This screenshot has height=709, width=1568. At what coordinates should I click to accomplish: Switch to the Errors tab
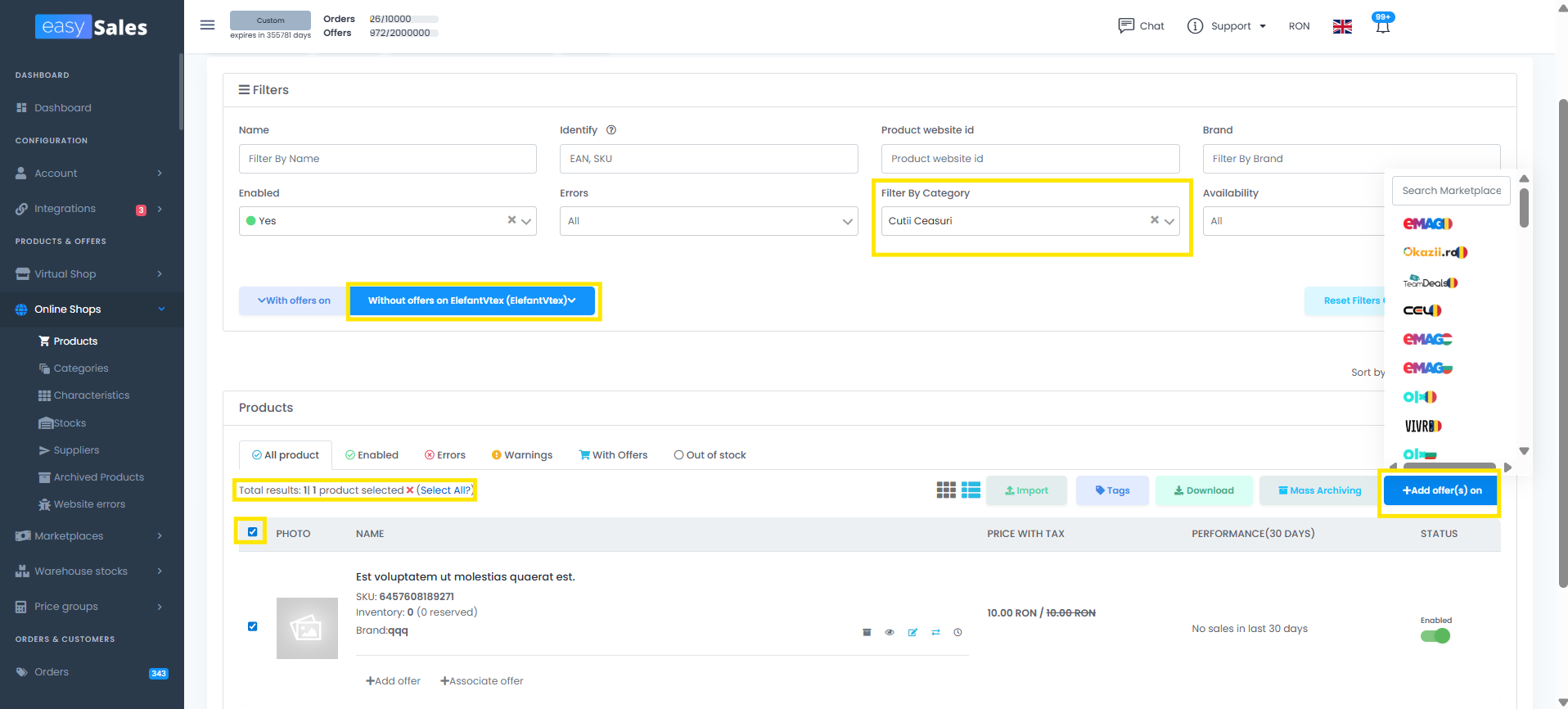[445, 455]
